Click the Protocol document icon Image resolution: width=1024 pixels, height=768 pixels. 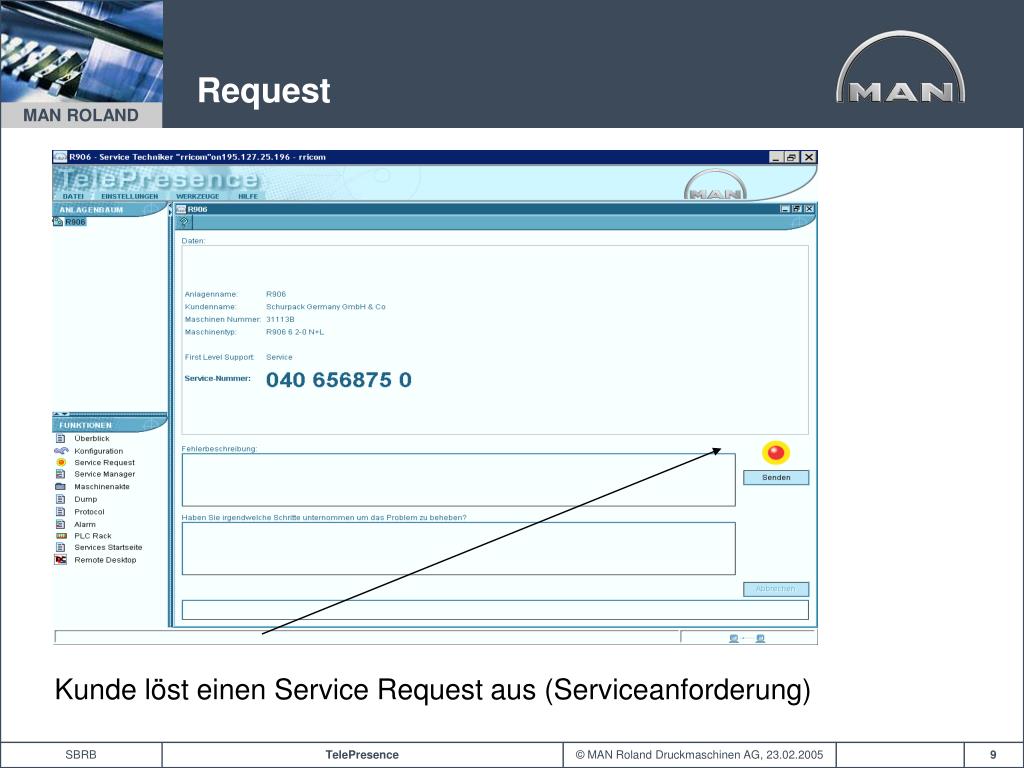point(60,511)
